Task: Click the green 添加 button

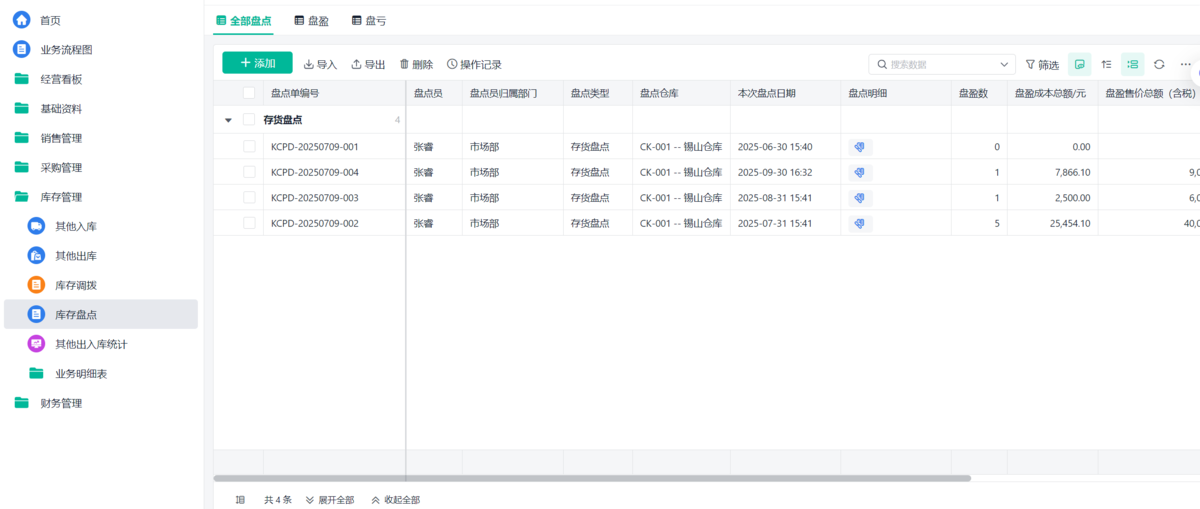Action: (x=257, y=63)
